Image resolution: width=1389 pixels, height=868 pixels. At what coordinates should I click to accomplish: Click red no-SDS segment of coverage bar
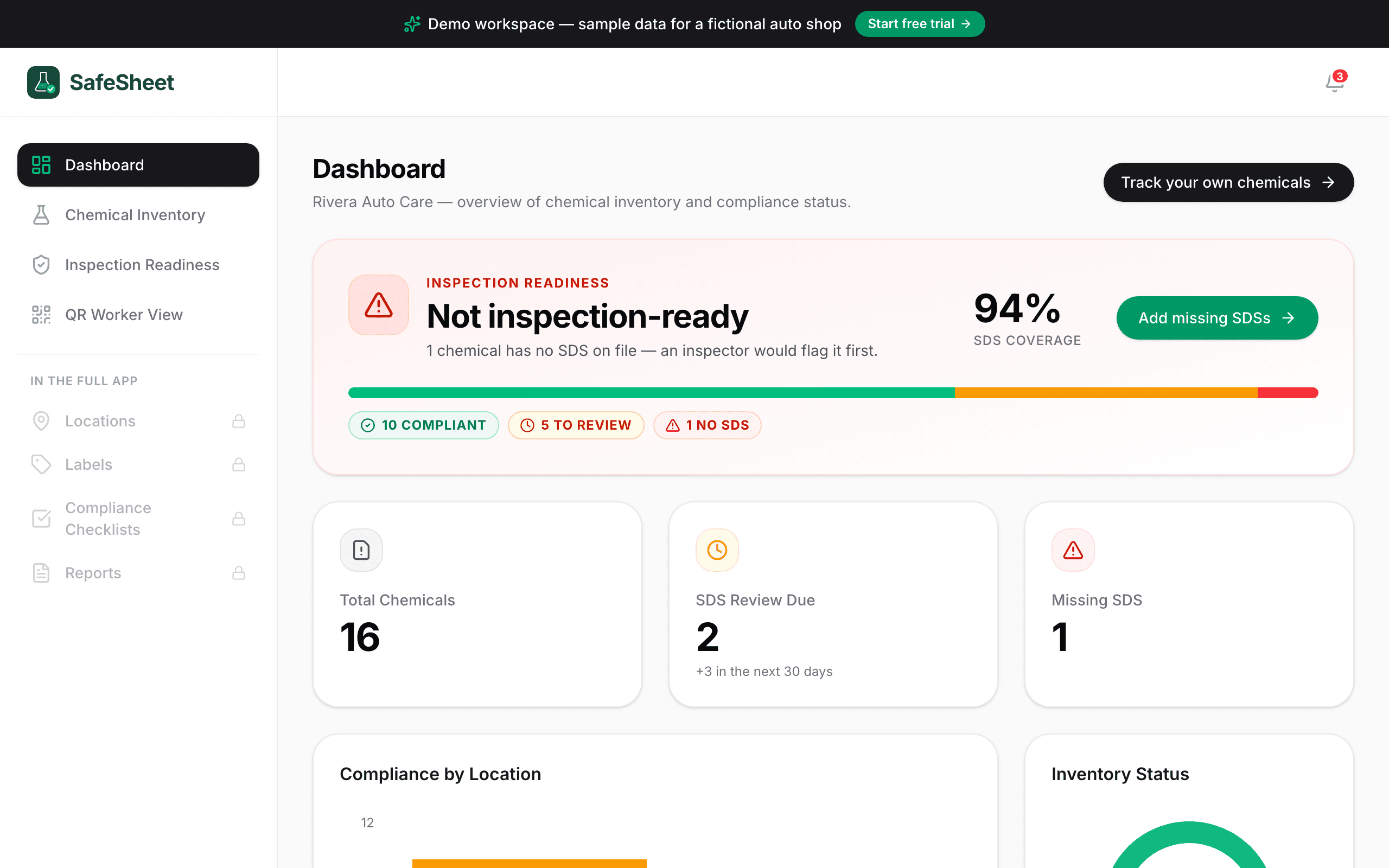click(1288, 393)
